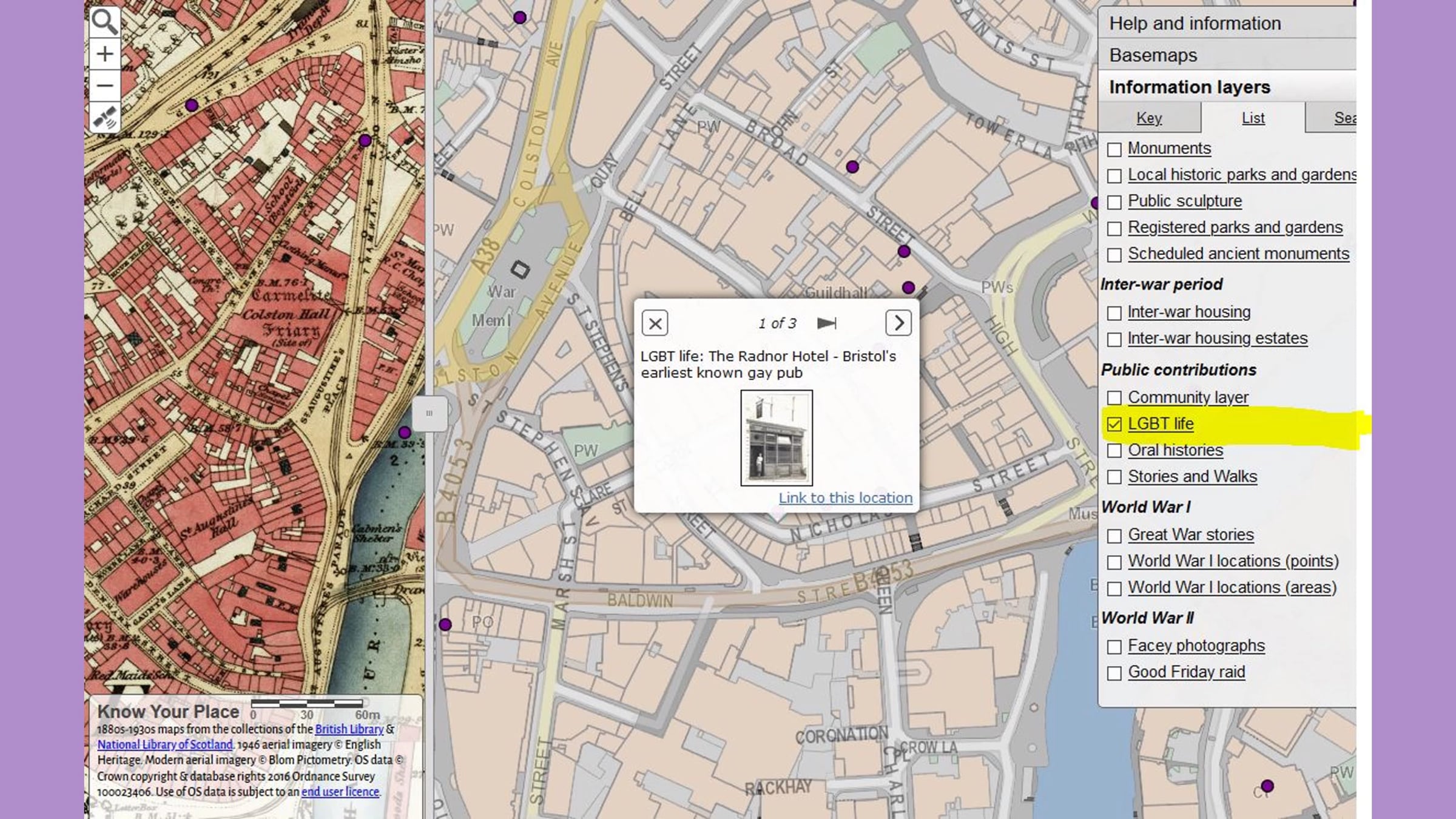This screenshot has width=1456, height=819.
Task: Grab the map comparison slider handle
Action: pyautogui.click(x=430, y=414)
